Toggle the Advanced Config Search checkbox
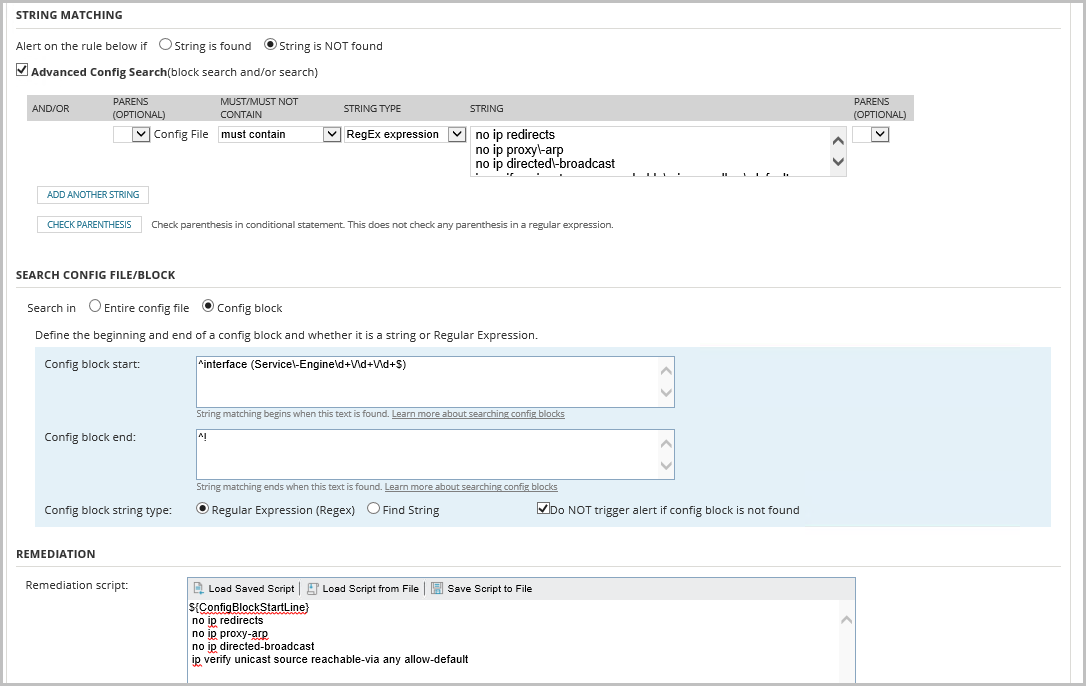The height and width of the screenshot is (686, 1086). (22, 70)
